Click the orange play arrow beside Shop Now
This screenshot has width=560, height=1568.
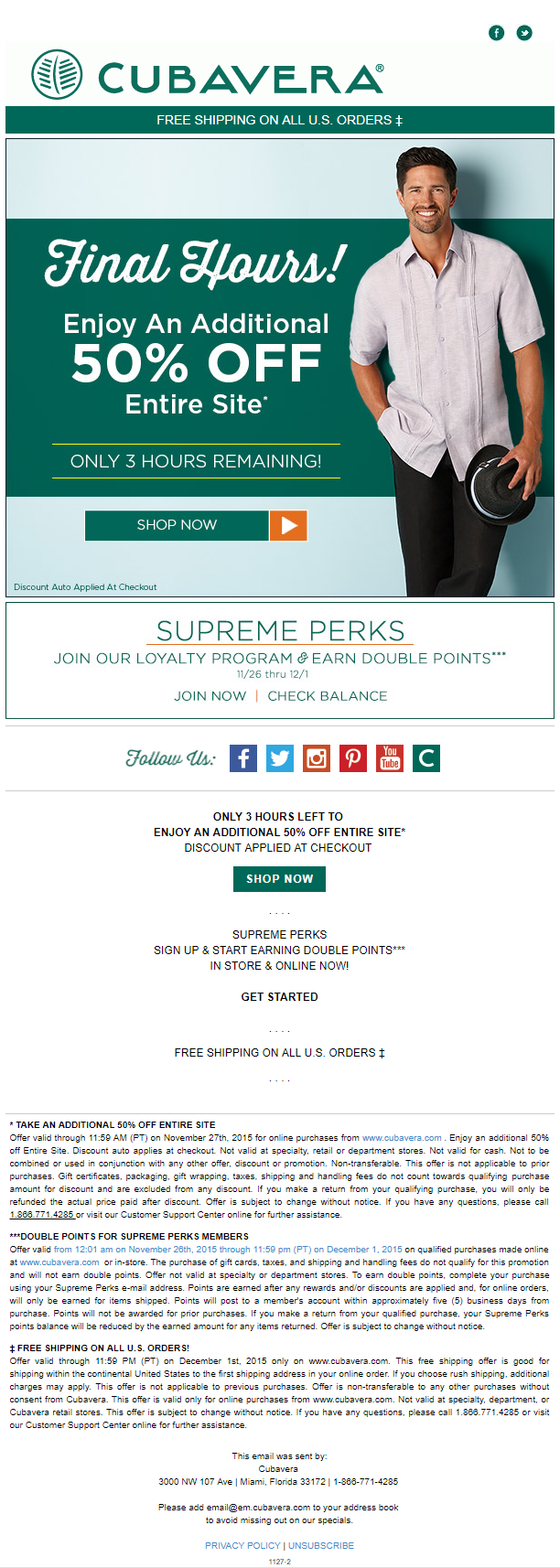coord(288,525)
